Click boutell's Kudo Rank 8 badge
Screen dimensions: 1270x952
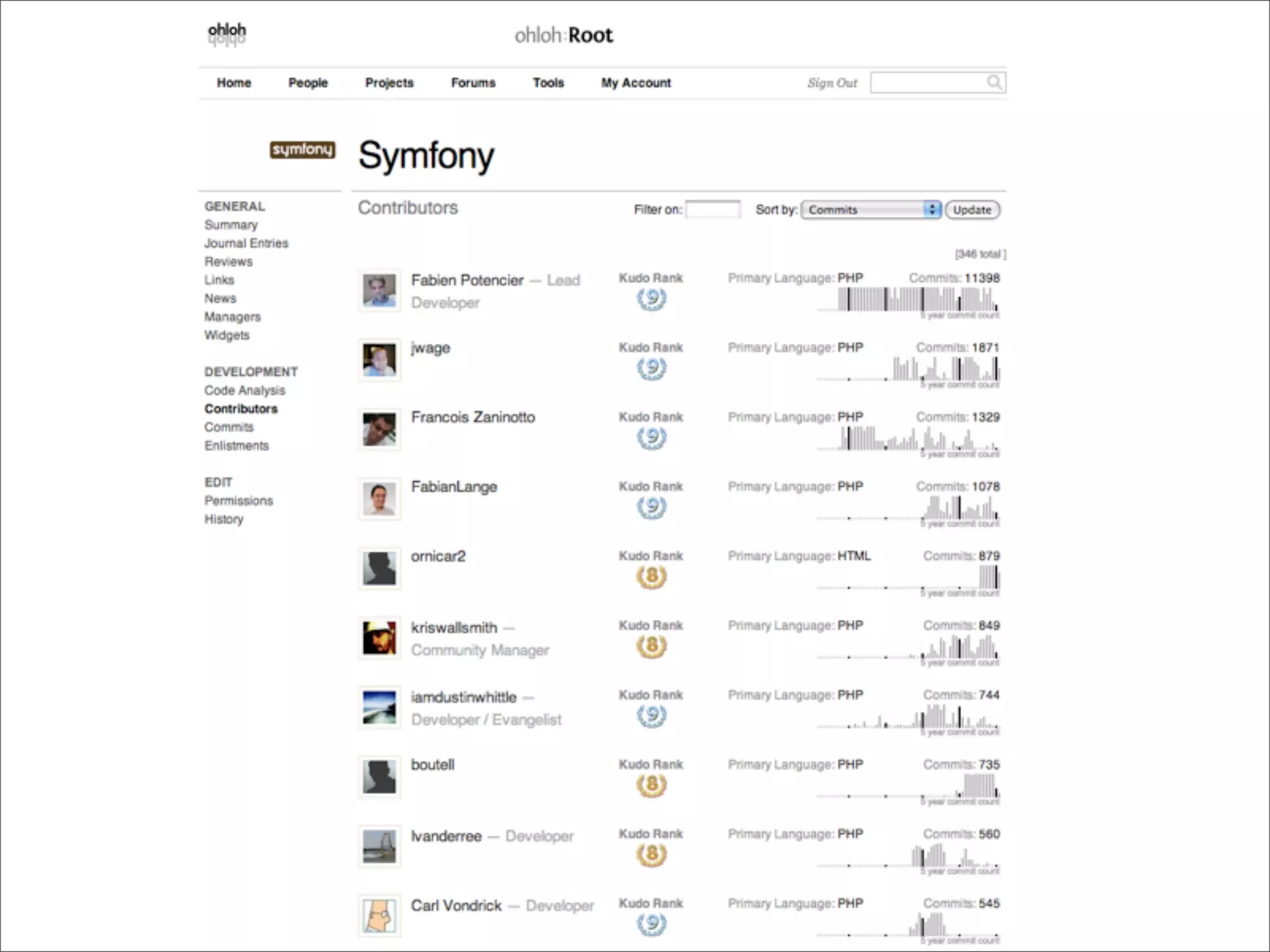pyautogui.click(x=651, y=785)
